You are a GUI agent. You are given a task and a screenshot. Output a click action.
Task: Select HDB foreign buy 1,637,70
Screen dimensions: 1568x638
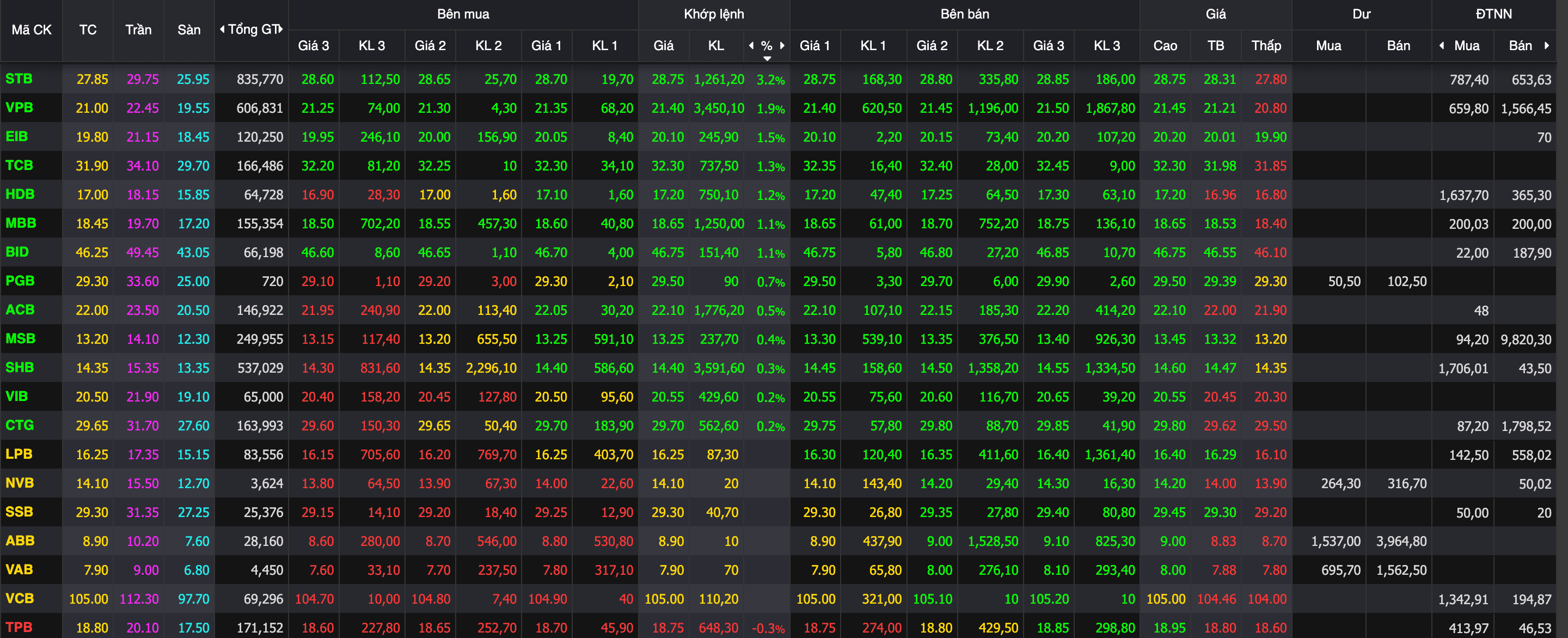pyautogui.click(x=1464, y=196)
